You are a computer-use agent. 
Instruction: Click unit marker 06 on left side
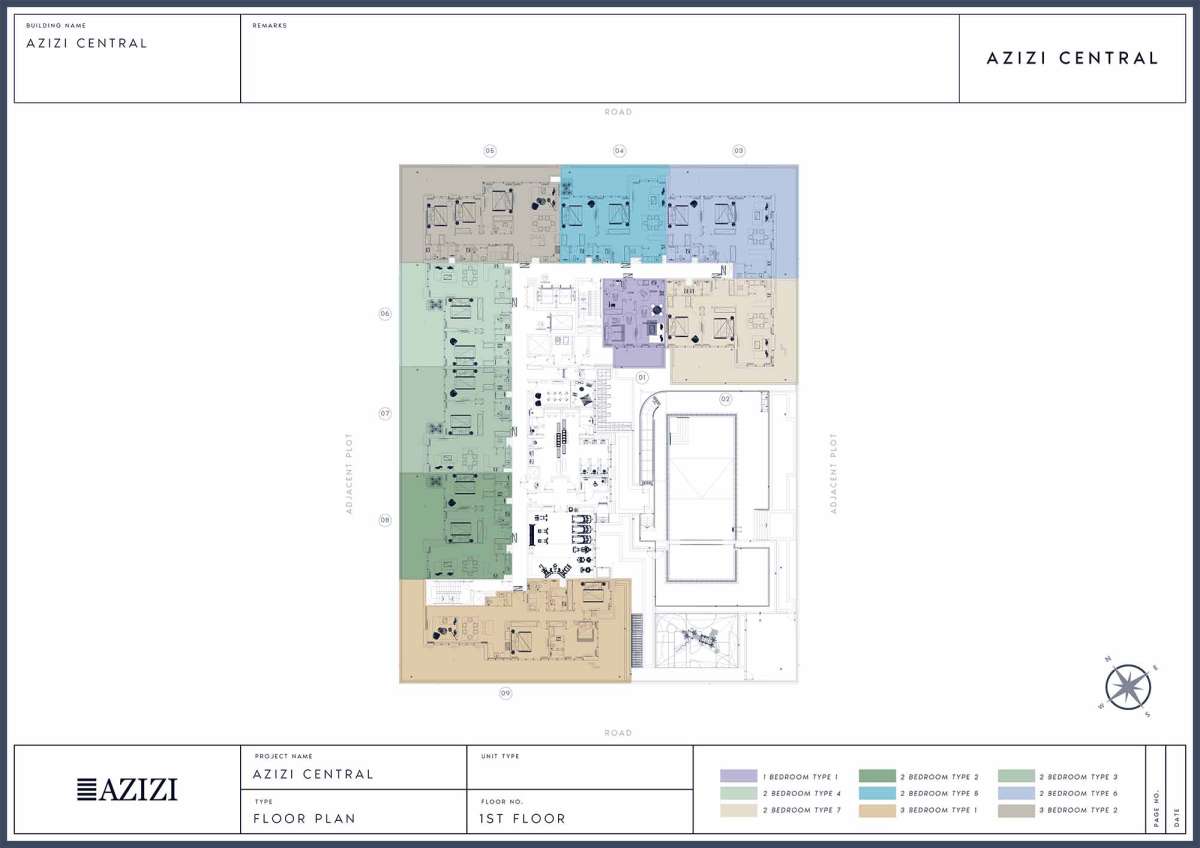pos(384,314)
